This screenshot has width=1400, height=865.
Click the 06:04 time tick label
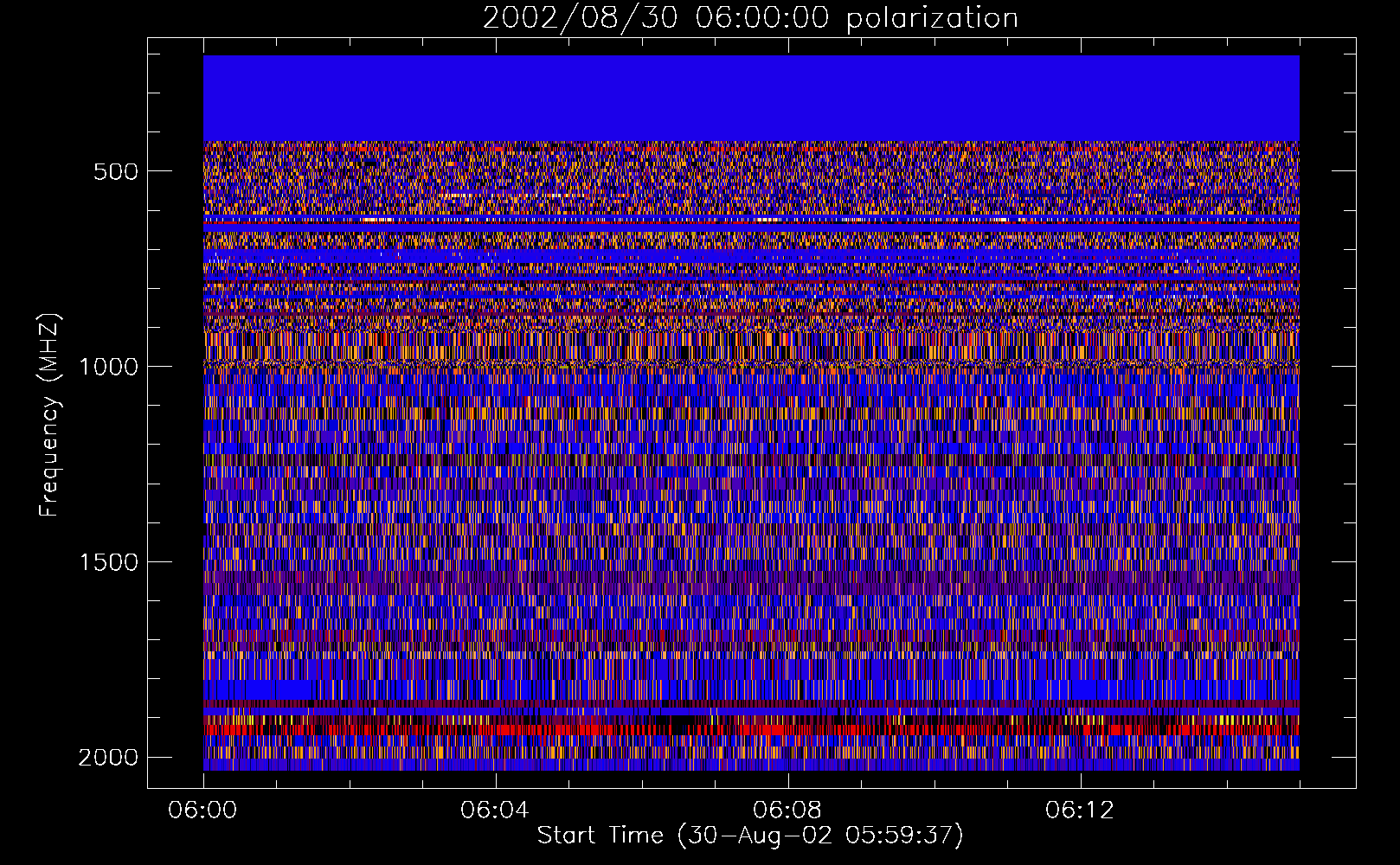(495, 811)
